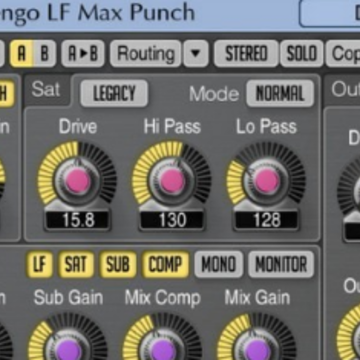The image size is (360, 360).
Task: Click the Mix Gain label
Action: pos(257,298)
